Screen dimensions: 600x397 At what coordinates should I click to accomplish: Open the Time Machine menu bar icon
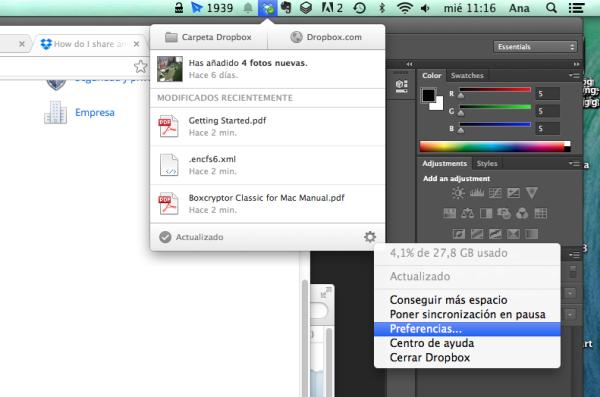click(x=359, y=8)
